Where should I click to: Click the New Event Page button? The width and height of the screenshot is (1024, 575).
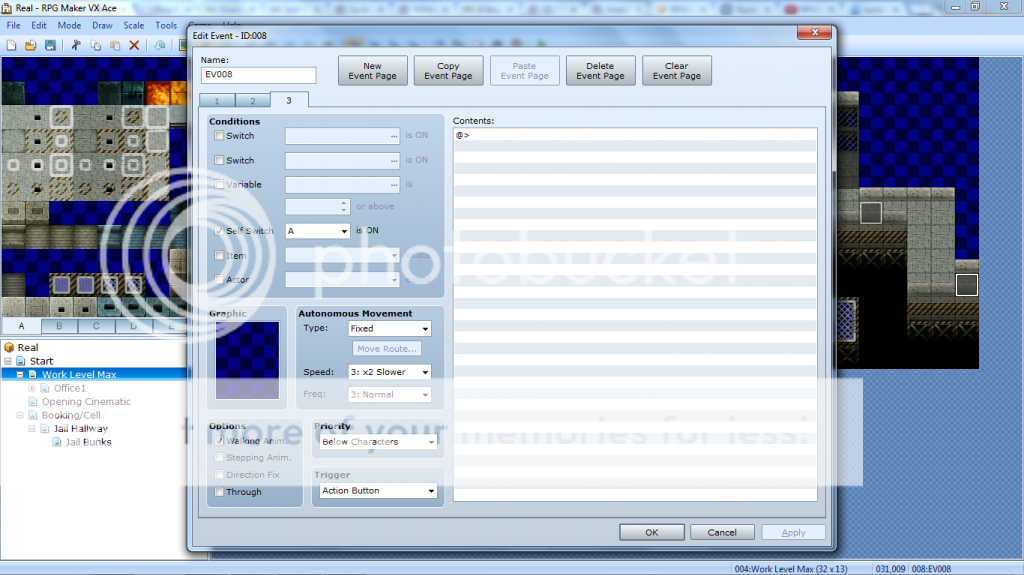(372, 71)
